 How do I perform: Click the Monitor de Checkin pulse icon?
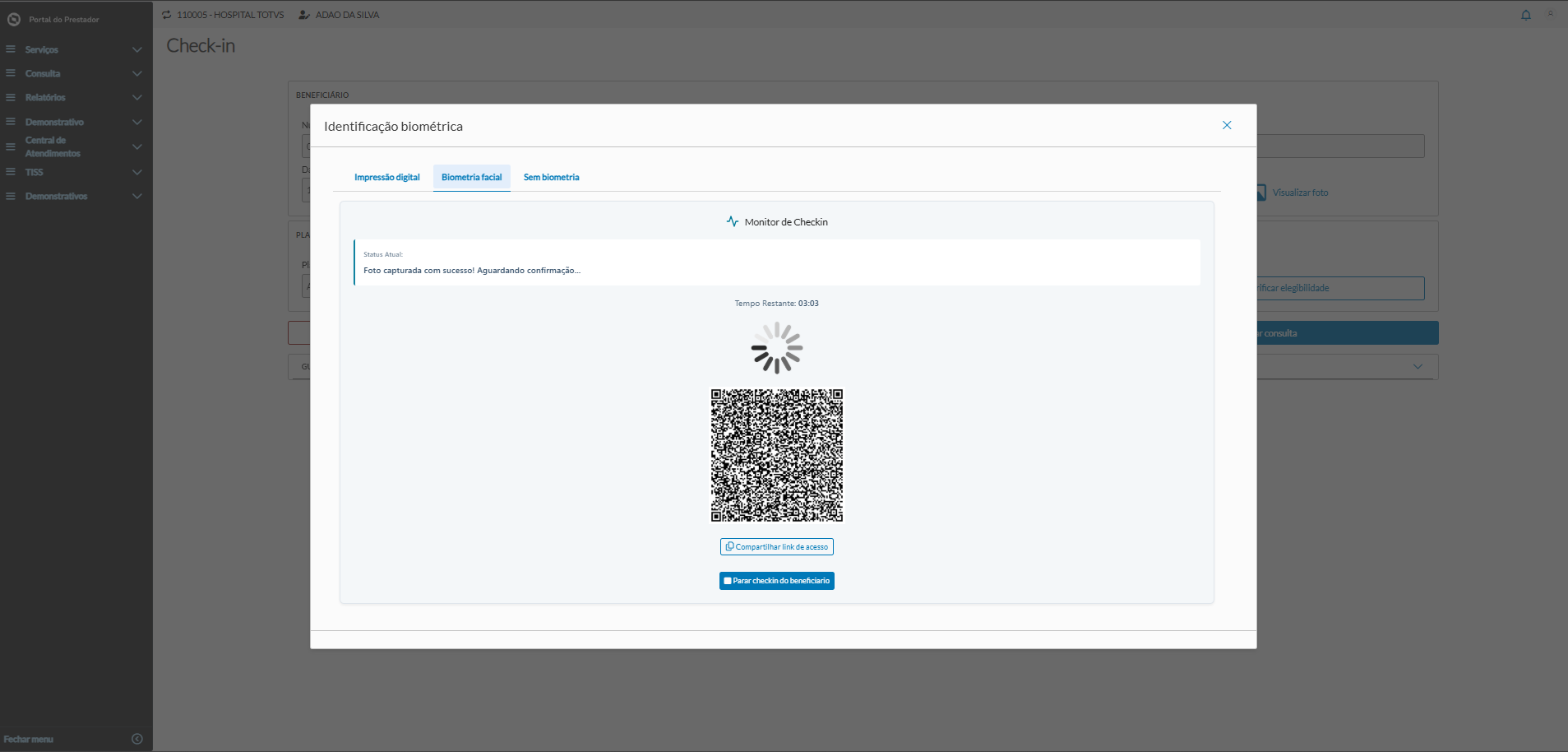coord(733,222)
